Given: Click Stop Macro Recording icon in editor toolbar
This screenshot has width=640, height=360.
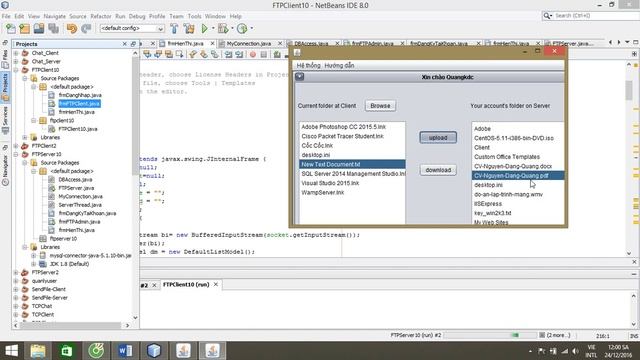Looking at the screenshot, I should pyautogui.click(x=264, y=54).
